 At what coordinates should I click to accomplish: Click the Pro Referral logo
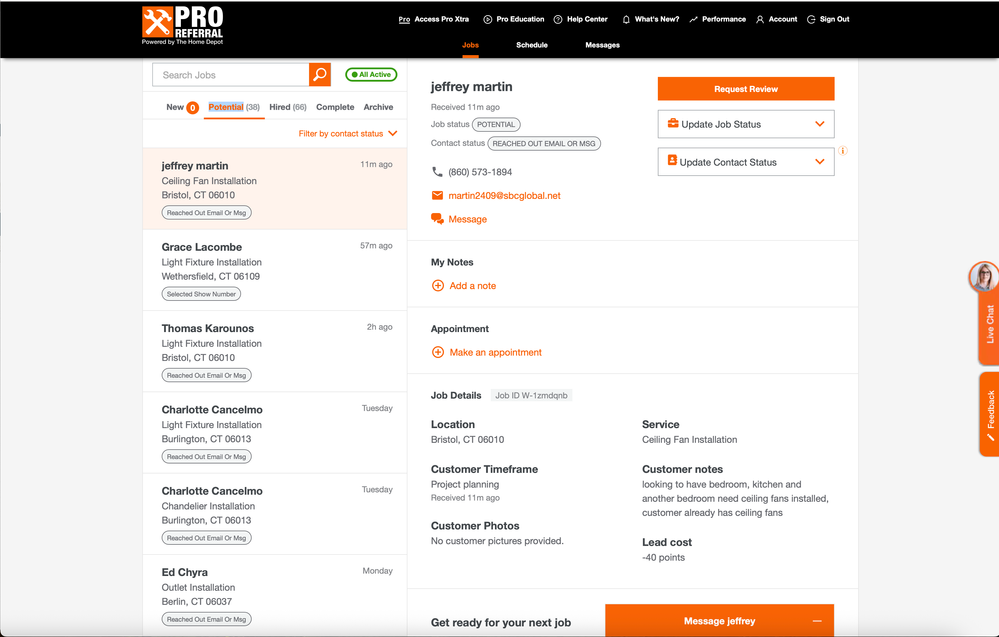[183, 27]
